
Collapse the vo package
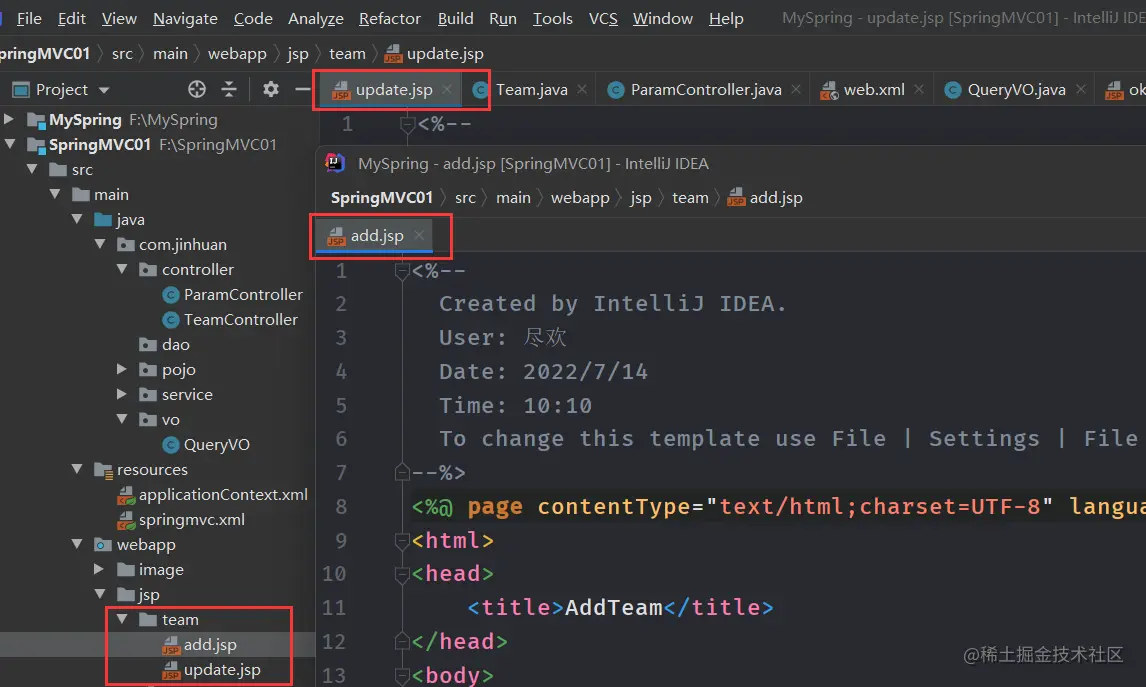(x=122, y=419)
